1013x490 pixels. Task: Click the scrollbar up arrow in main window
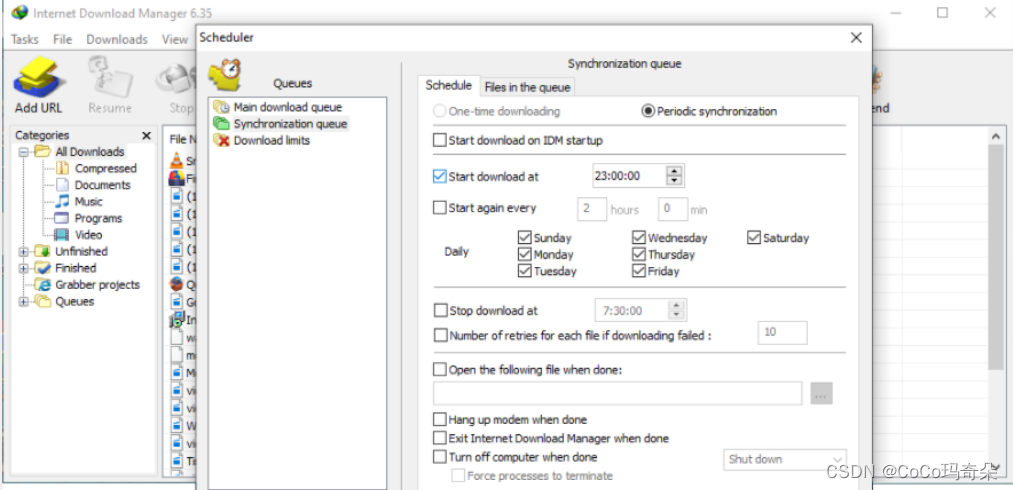996,135
